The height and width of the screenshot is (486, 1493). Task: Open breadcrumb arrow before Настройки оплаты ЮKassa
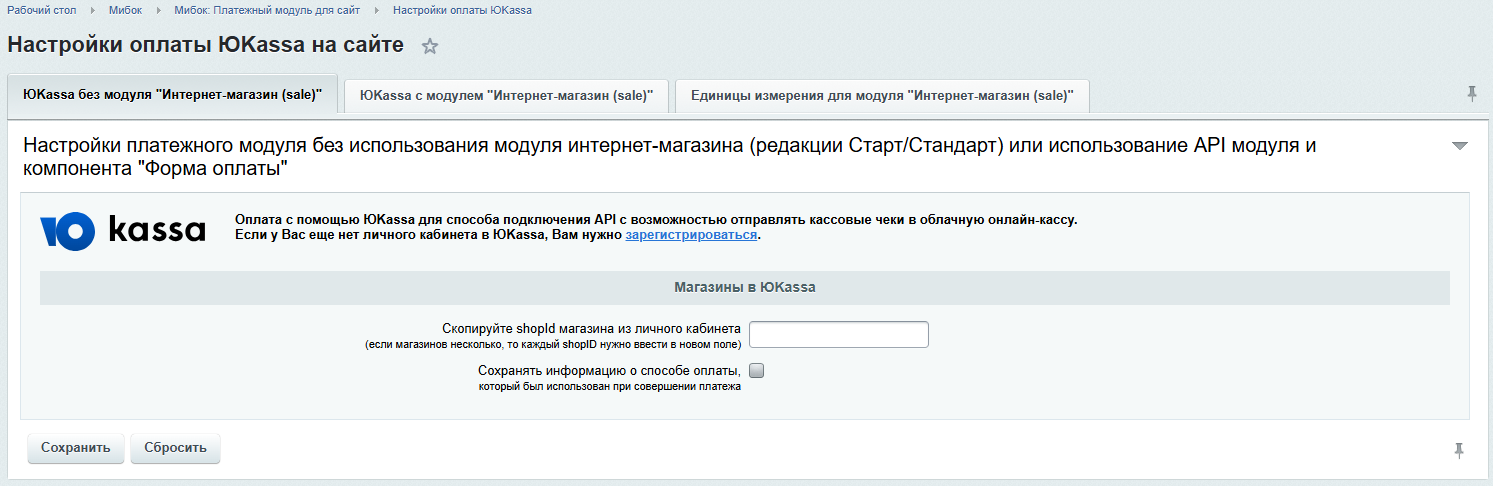[377, 10]
